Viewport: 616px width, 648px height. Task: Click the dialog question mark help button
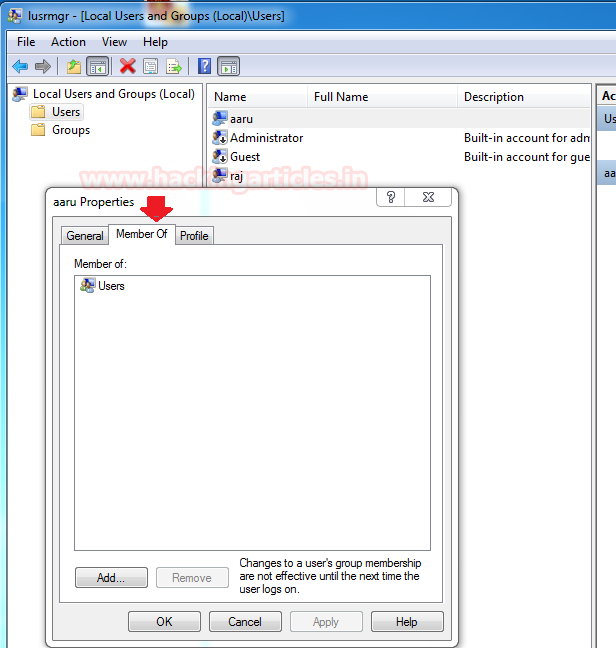[391, 197]
